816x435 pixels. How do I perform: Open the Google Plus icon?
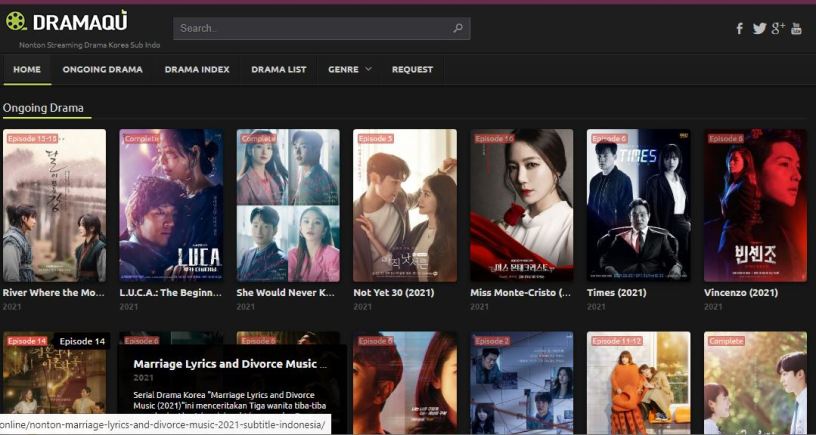[x=778, y=28]
